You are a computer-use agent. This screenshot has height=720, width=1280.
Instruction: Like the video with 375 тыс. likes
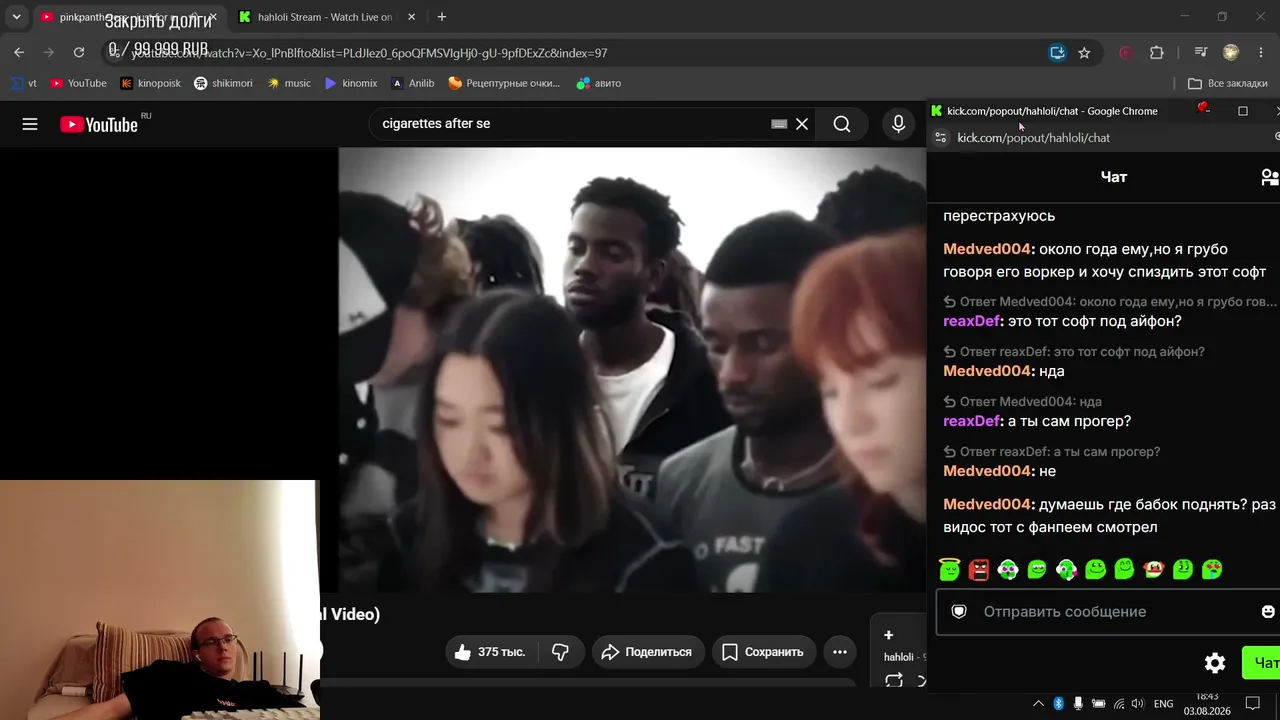point(489,652)
